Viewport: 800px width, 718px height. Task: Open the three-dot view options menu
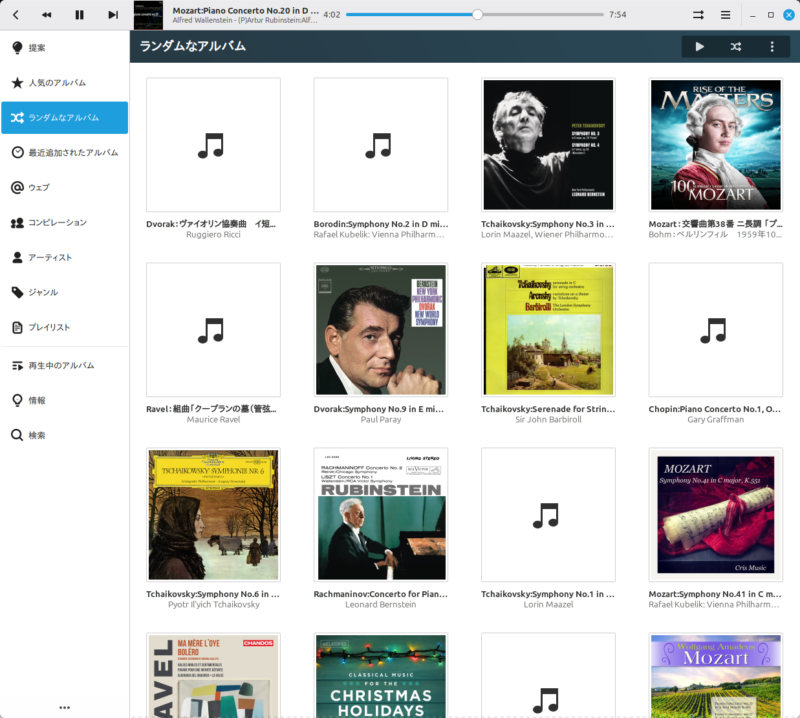tap(772, 46)
